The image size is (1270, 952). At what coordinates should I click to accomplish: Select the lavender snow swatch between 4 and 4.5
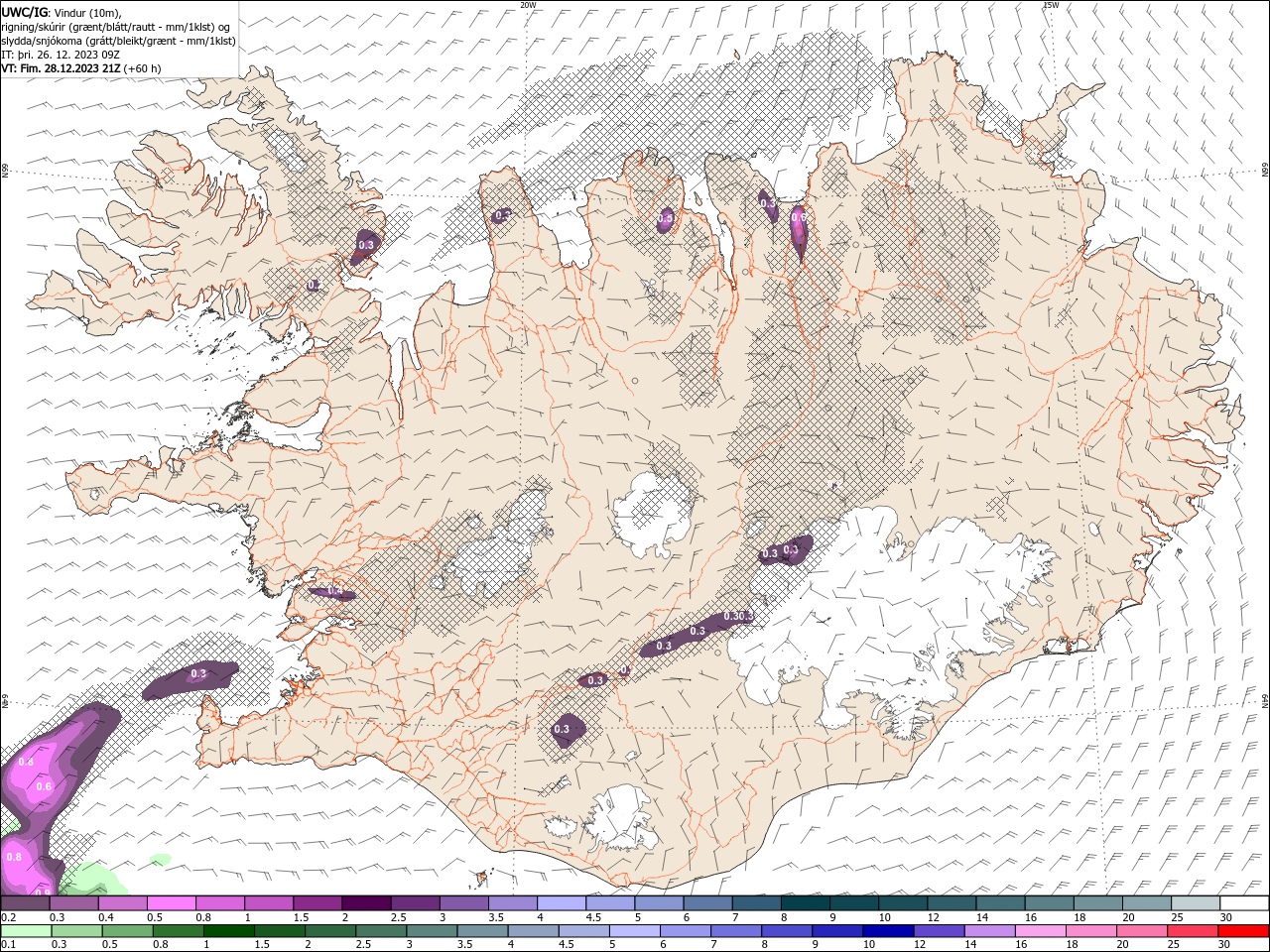(561, 903)
